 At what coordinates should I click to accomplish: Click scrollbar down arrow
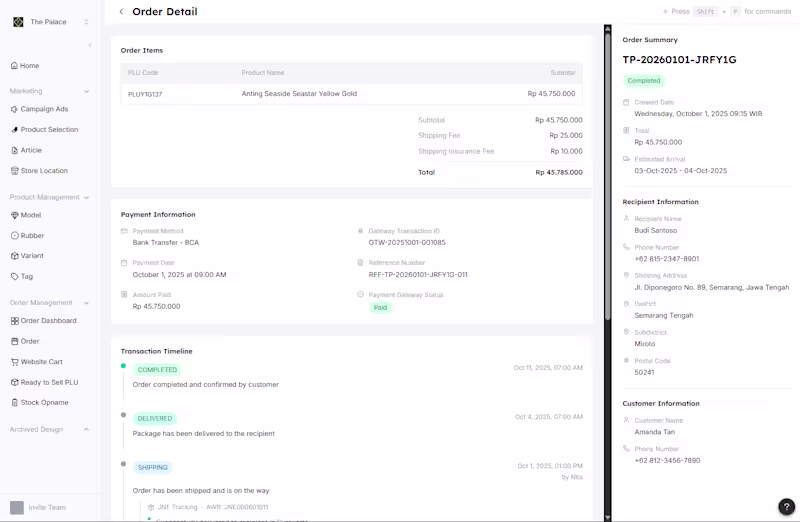coord(607,517)
